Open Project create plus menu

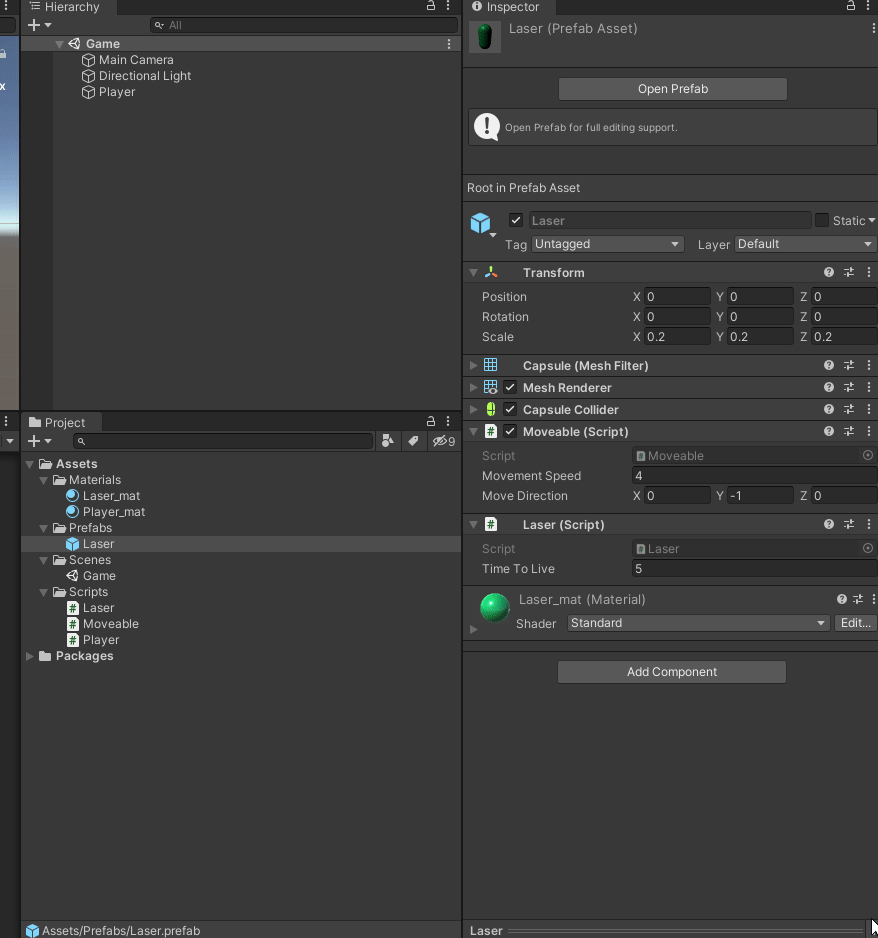(x=39, y=441)
